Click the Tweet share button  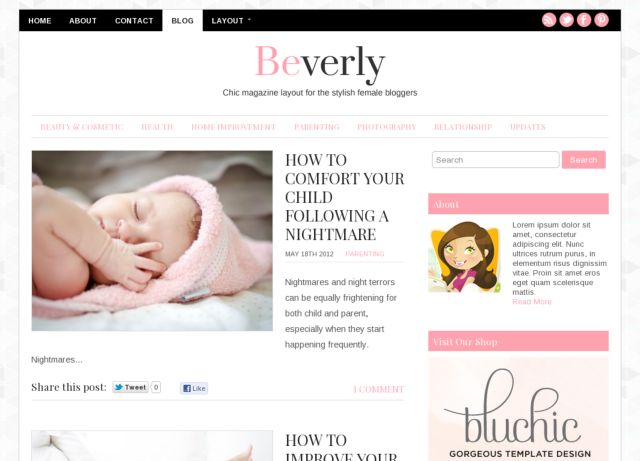click(x=130, y=387)
